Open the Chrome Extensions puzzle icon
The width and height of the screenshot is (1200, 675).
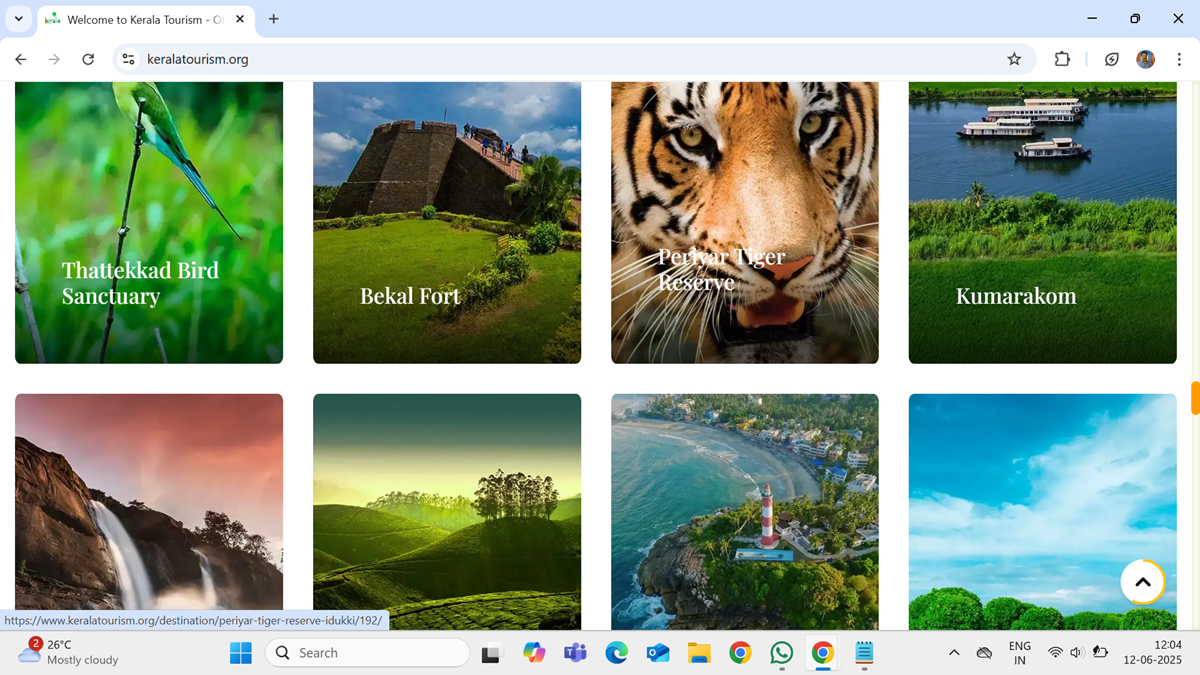point(1062,59)
